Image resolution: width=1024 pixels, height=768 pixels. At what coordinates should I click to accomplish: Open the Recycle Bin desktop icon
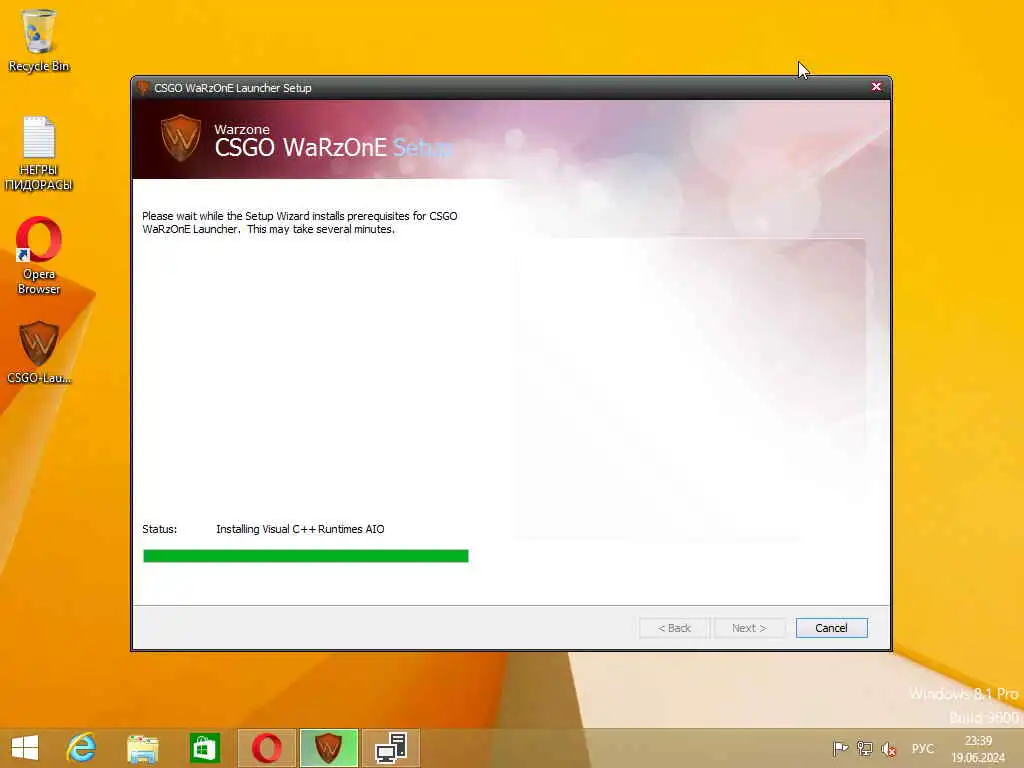pyautogui.click(x=39, y=41)
